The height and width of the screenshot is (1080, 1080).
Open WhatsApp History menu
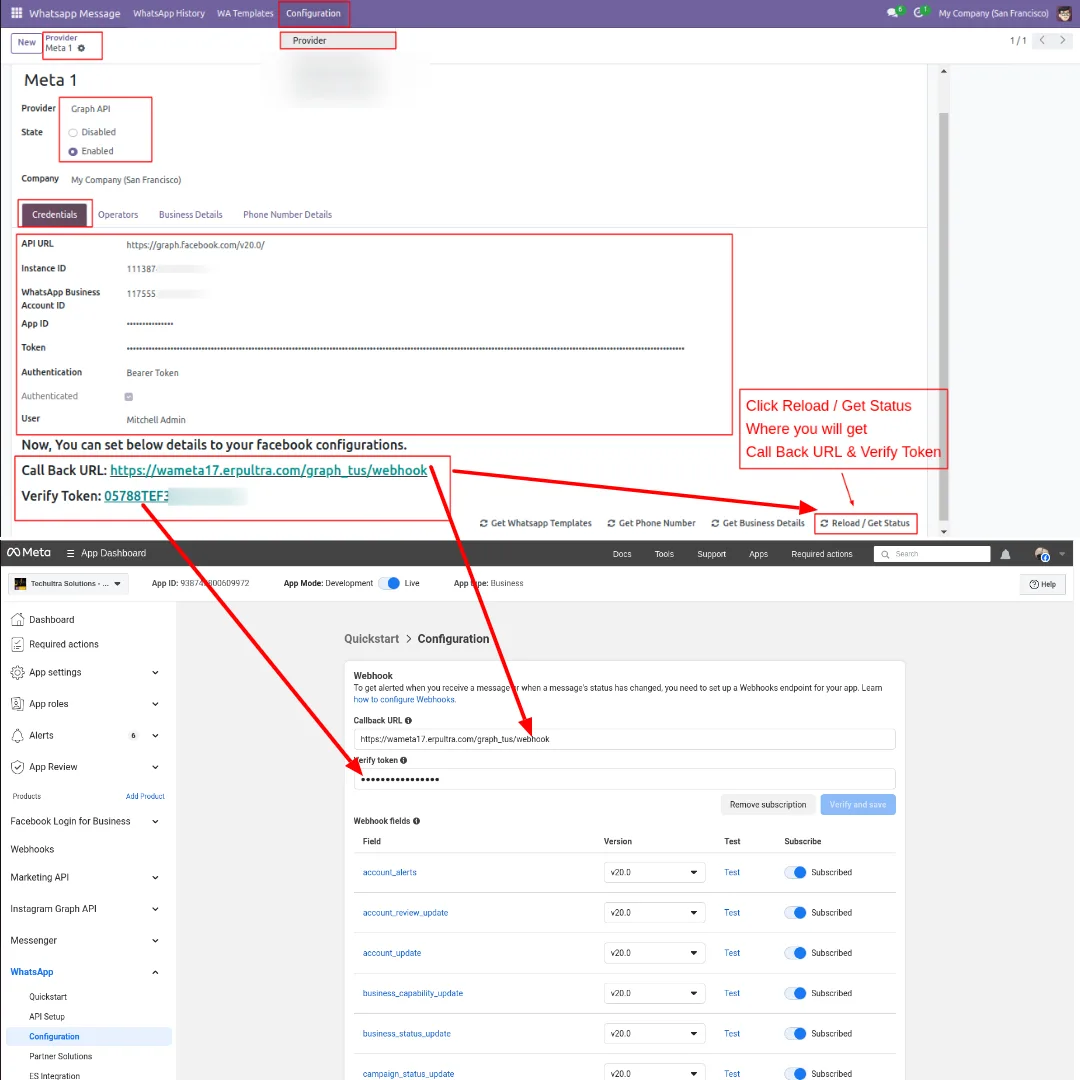tap(169, 13)
